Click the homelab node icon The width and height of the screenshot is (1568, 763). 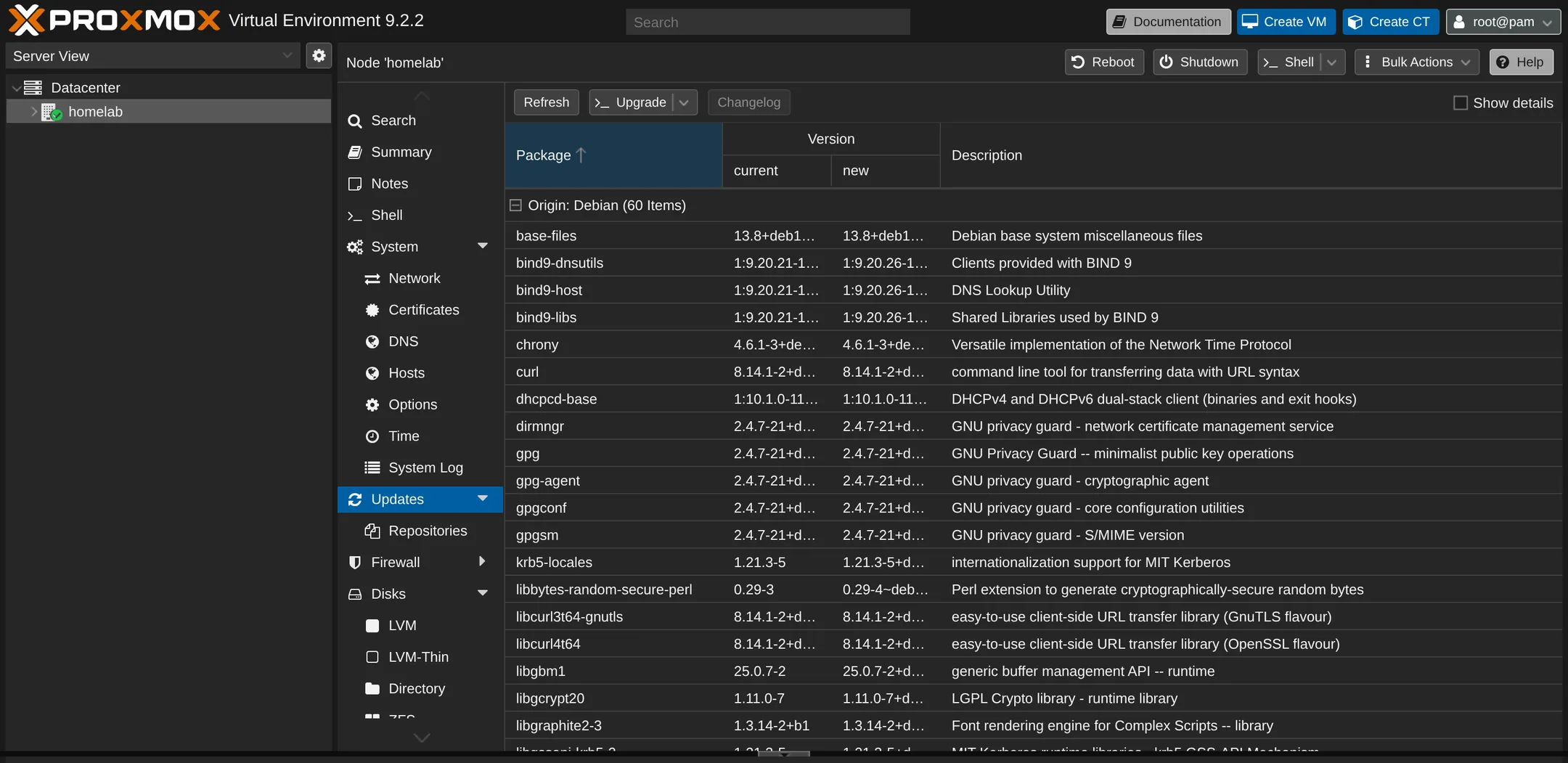tap(52, 112)
